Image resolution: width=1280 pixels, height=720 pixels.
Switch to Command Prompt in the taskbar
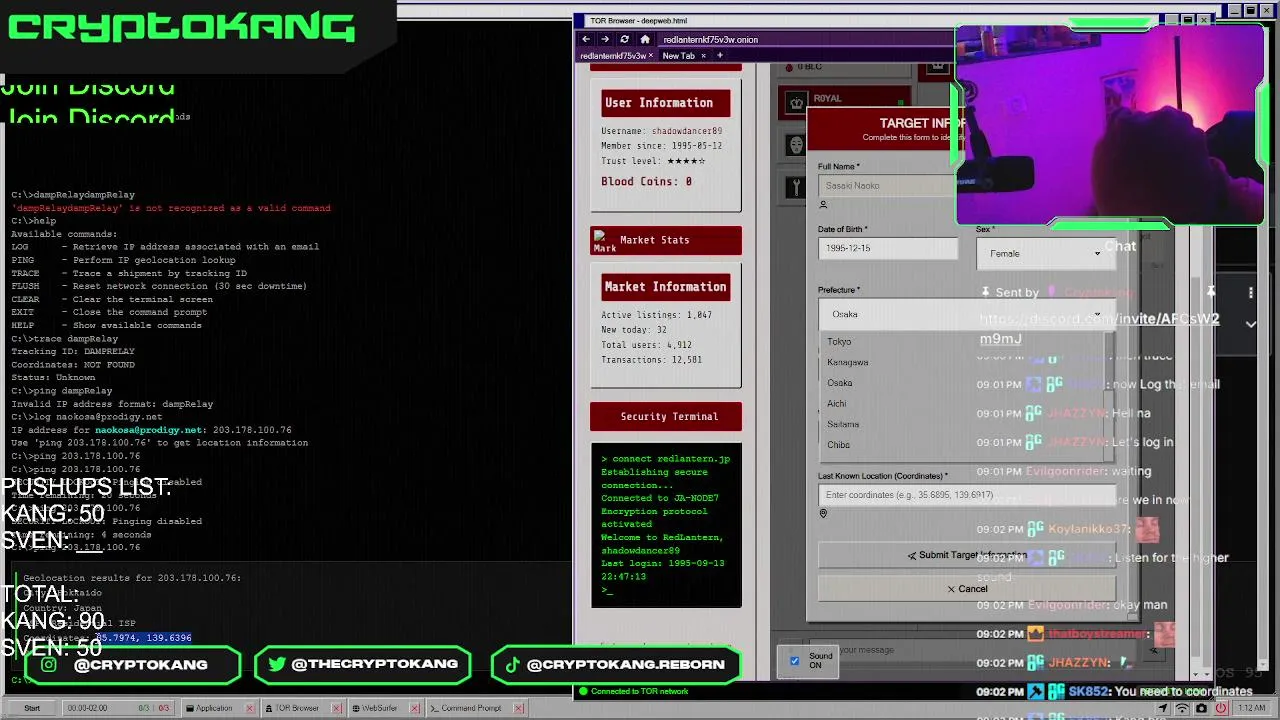pyautogui.click(x=471, y=708)
